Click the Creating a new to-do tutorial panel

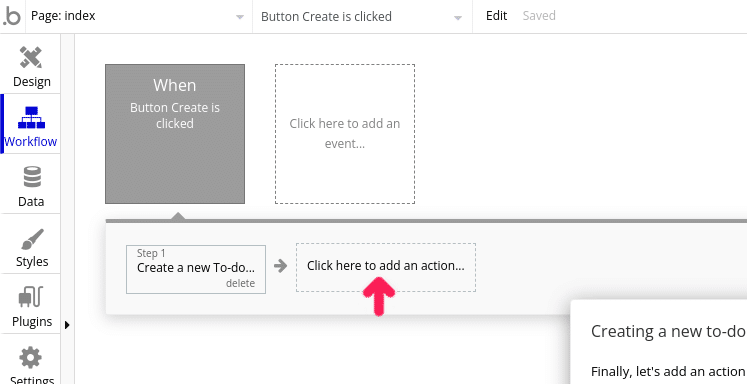point(659,342)
